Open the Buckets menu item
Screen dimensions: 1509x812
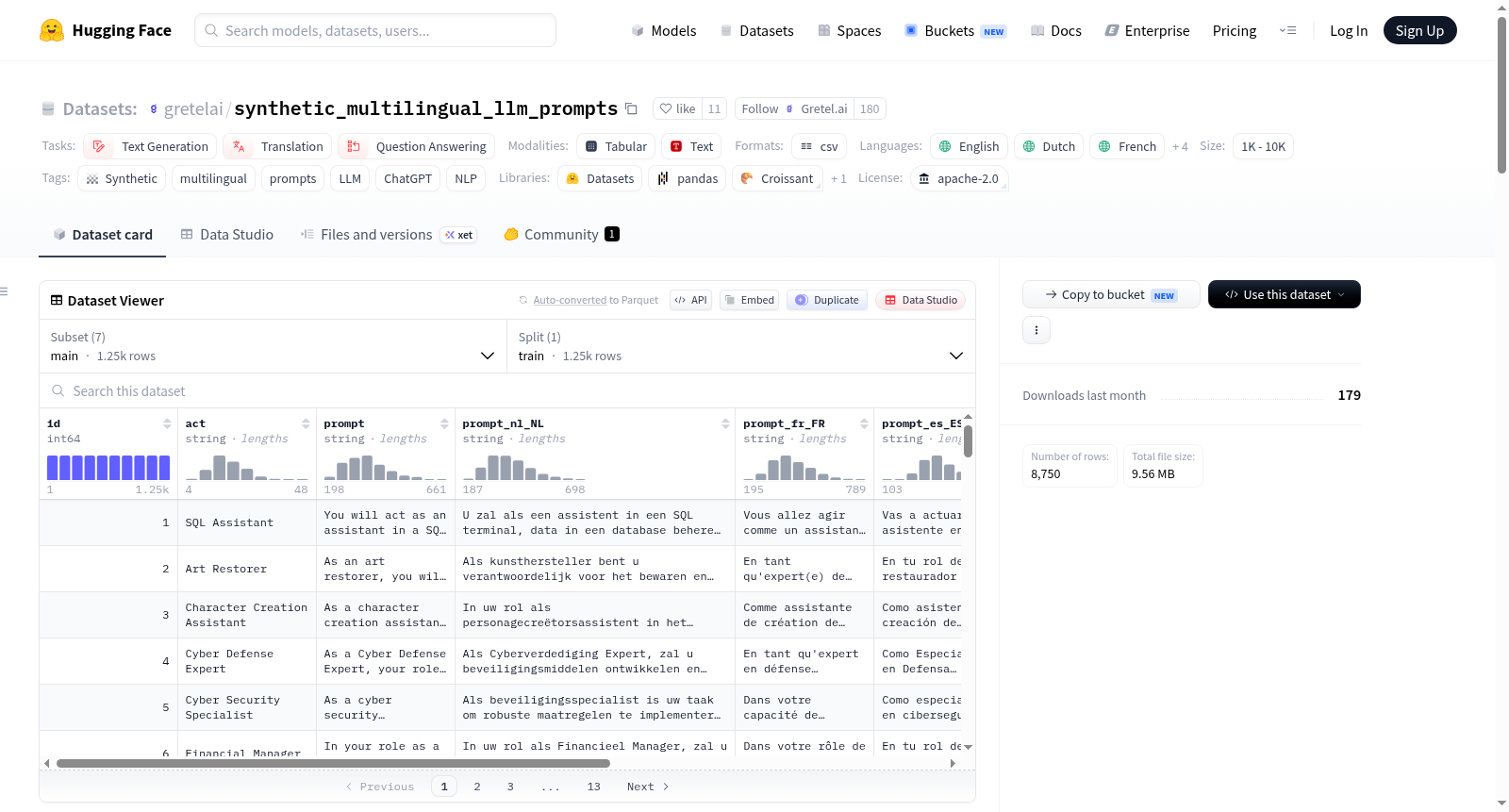[x=955, y=30]
